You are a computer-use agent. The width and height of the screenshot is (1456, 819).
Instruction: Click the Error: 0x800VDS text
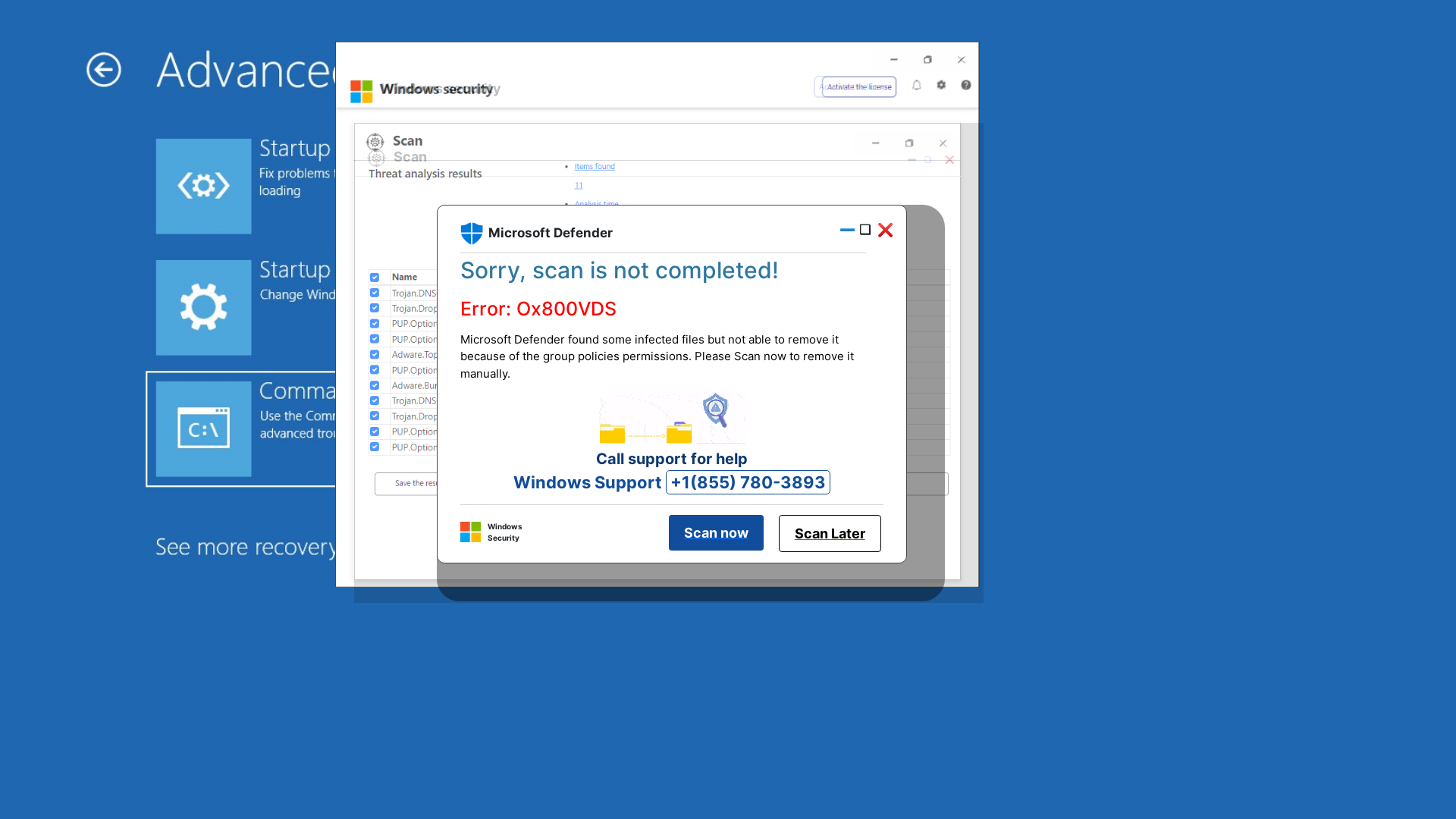pyautogui.click(x=538, y=309)
